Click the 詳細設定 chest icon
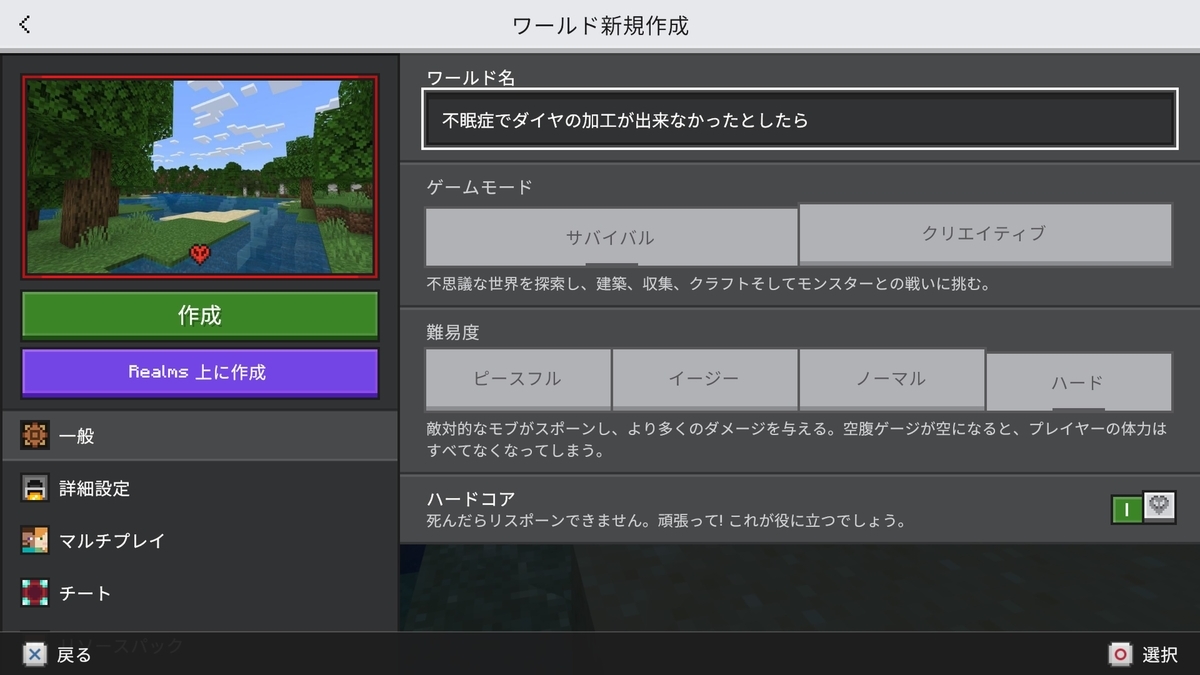This screenshot has width=1200, height=675. point(35,489)
